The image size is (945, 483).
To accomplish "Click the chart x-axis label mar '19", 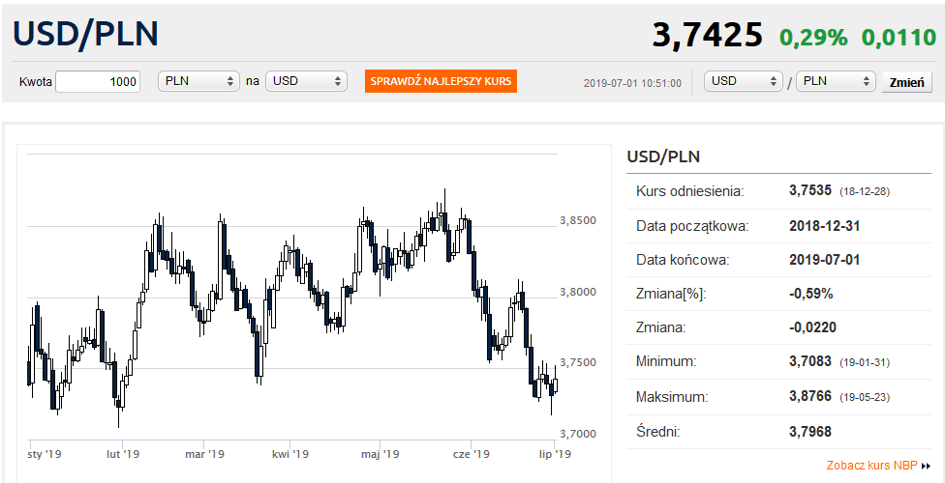I will point(206,453).
